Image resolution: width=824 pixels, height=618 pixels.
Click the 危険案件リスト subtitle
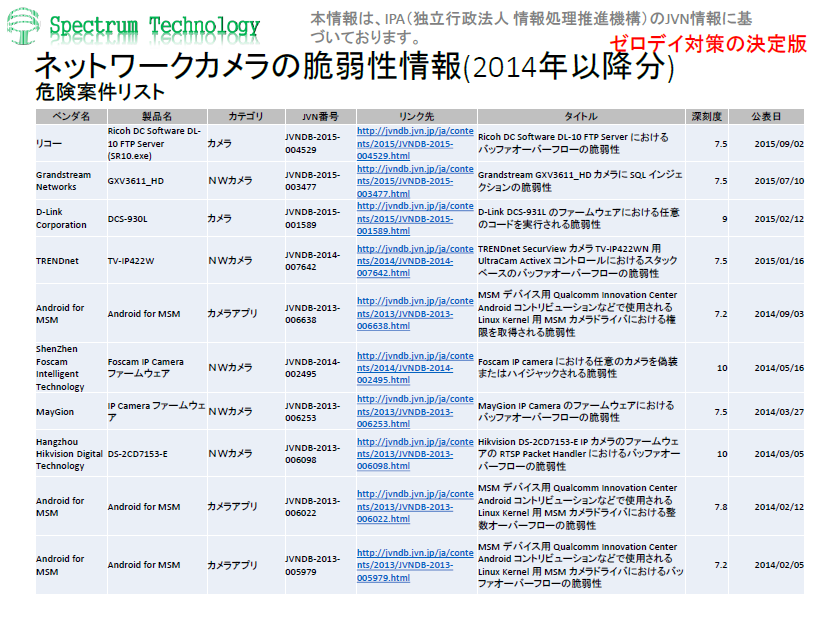100,92
